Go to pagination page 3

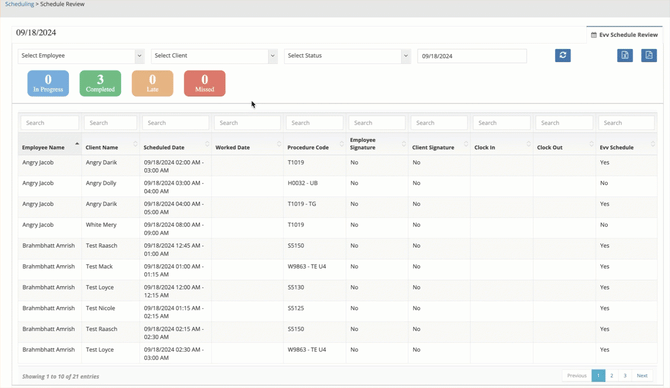click(625, 376)
